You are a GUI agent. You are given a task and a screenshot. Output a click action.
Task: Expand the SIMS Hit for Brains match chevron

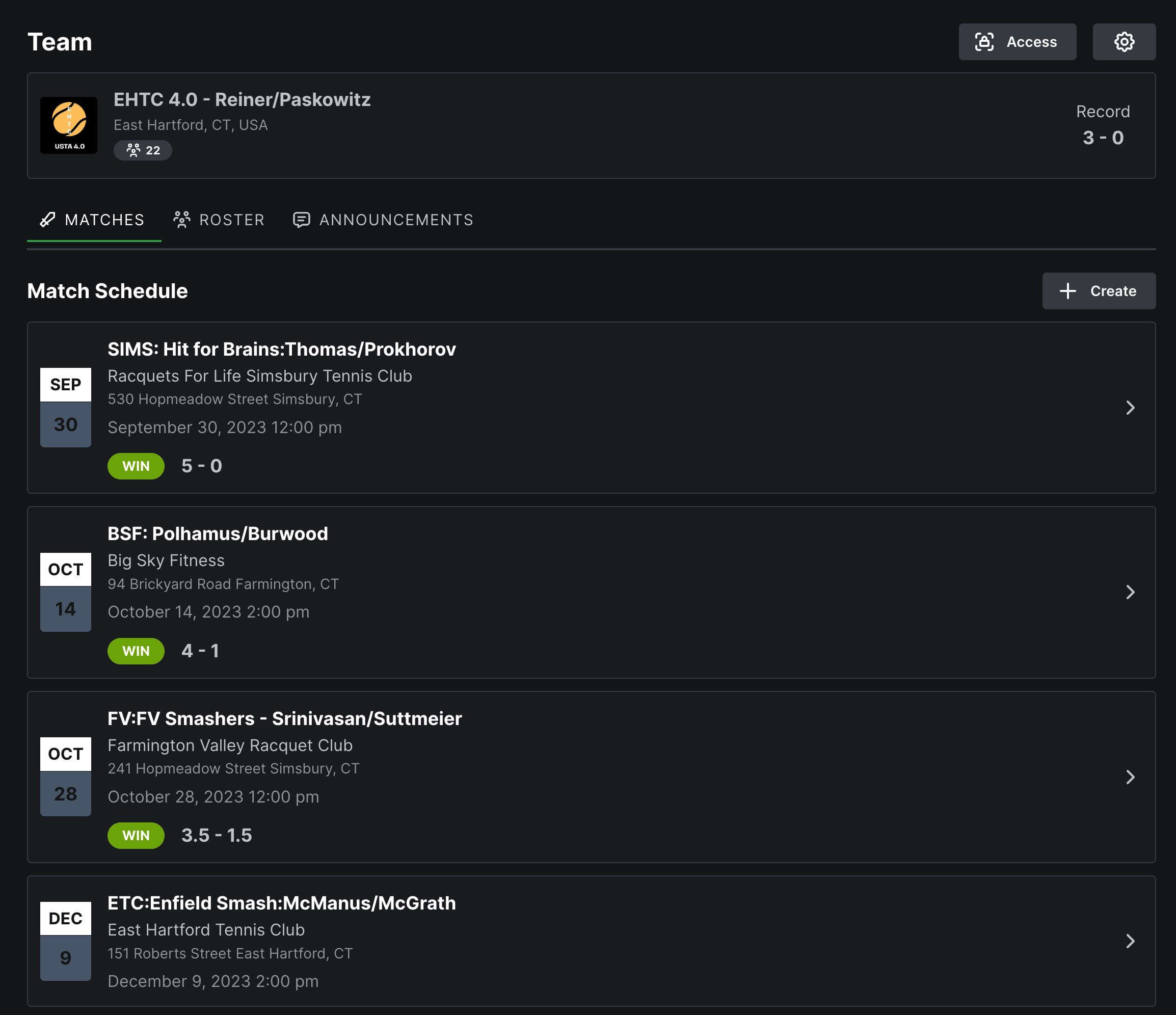click(x=1130, y=408)
